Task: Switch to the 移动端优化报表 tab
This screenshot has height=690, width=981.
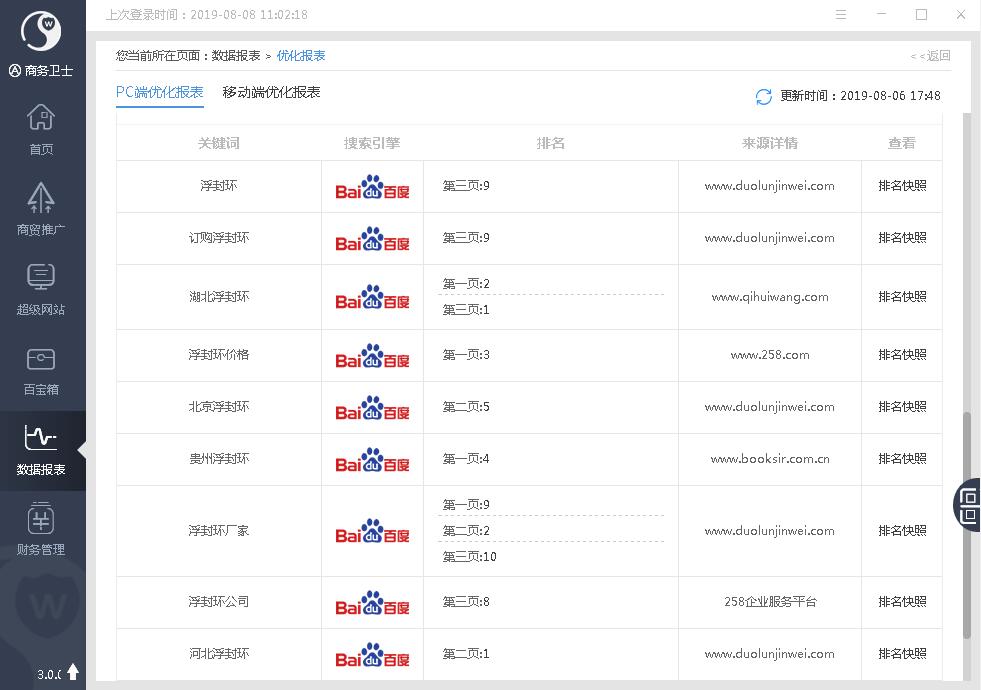Action: coord(271,92)
